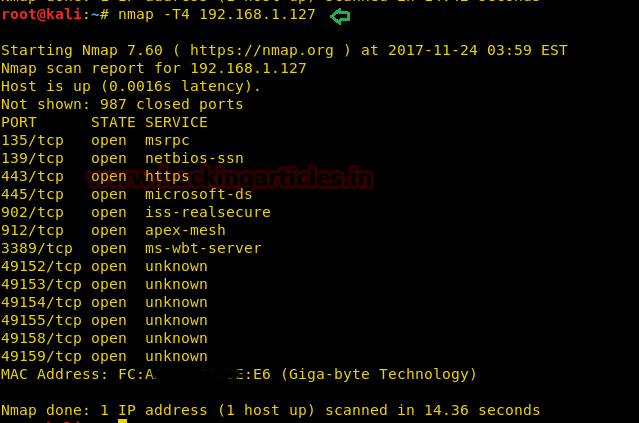Screen dimensions: 639x423
Task: Click port 49152/tcp entry
Action: point(104,267)
